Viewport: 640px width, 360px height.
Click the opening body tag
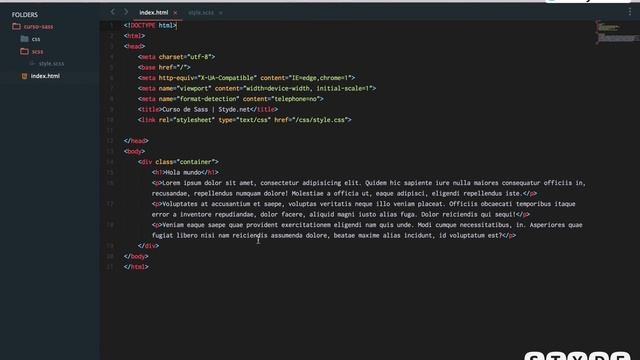point(134,151)
